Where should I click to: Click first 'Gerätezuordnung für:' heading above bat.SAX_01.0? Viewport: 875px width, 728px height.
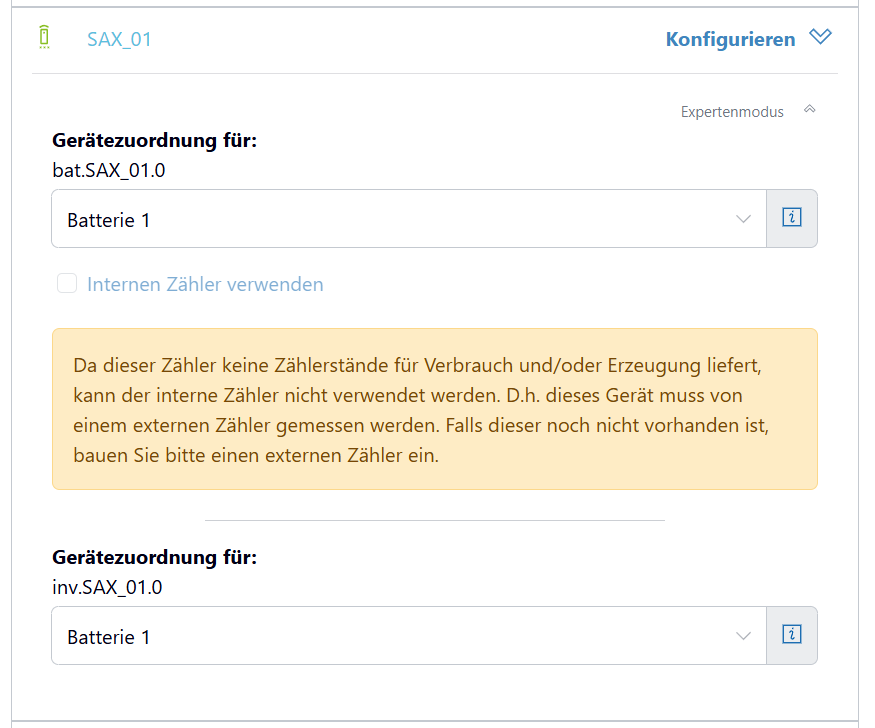coord(154,141)
